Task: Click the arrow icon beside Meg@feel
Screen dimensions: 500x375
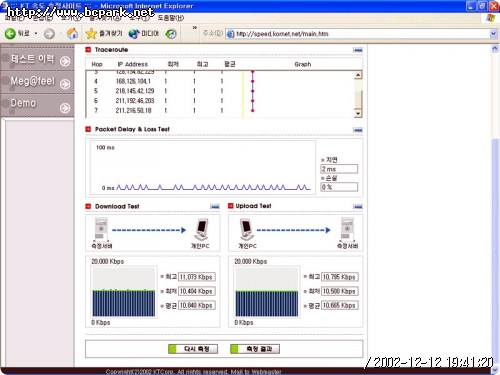Action: pos(65,84)
